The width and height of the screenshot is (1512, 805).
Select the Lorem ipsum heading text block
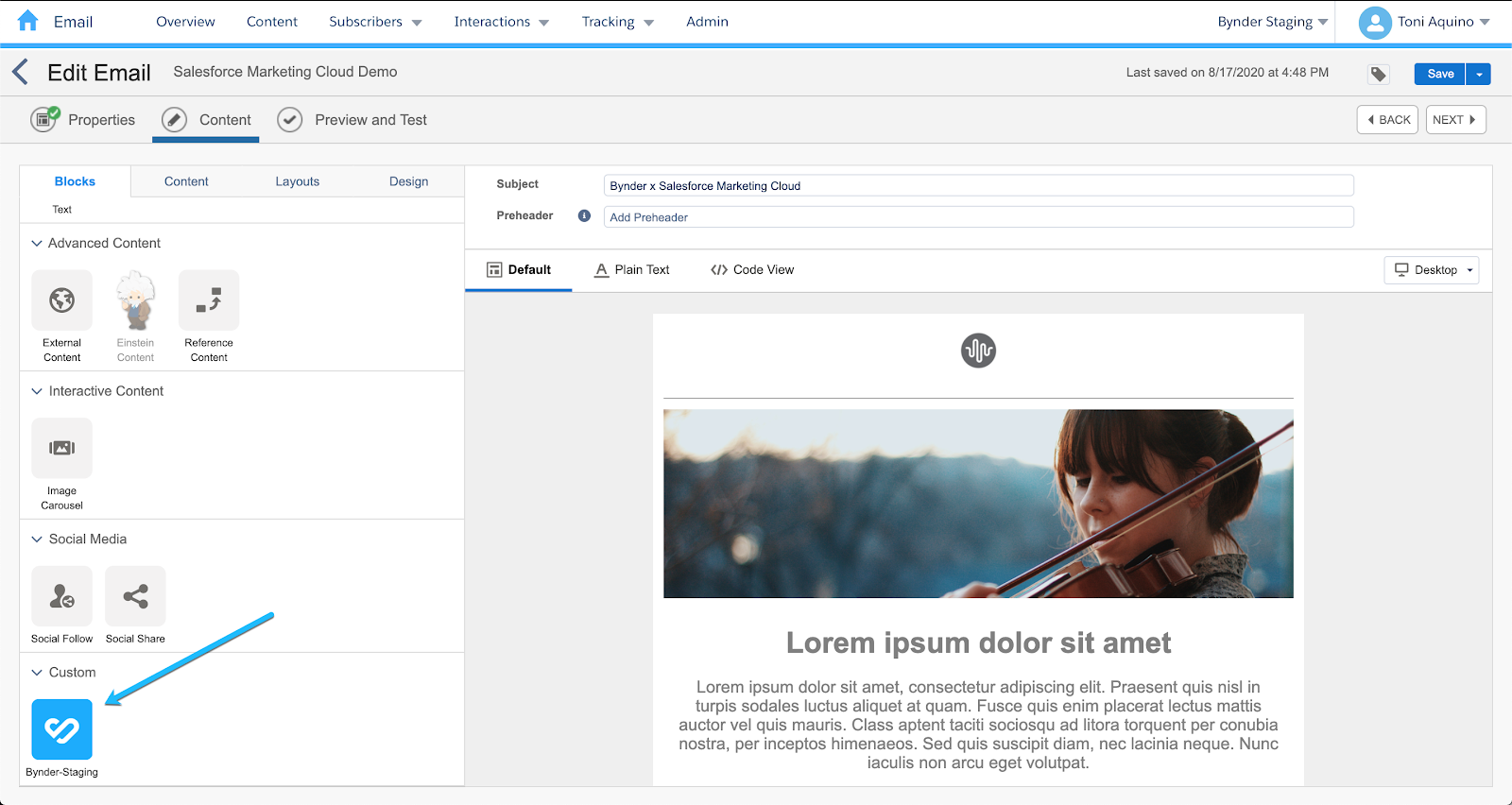pos(978,643)
